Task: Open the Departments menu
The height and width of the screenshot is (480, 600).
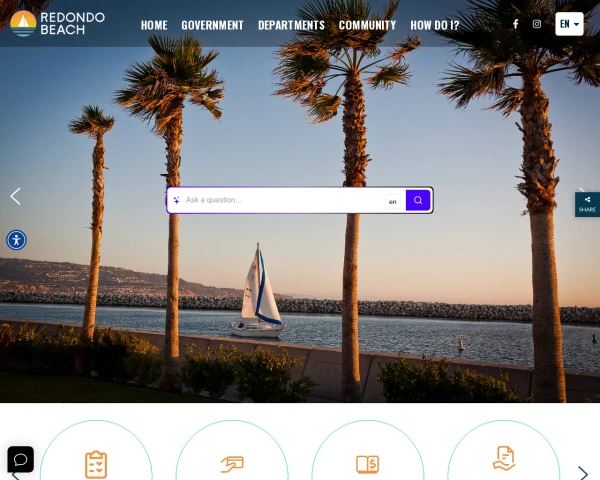Action: coord(291,25)
